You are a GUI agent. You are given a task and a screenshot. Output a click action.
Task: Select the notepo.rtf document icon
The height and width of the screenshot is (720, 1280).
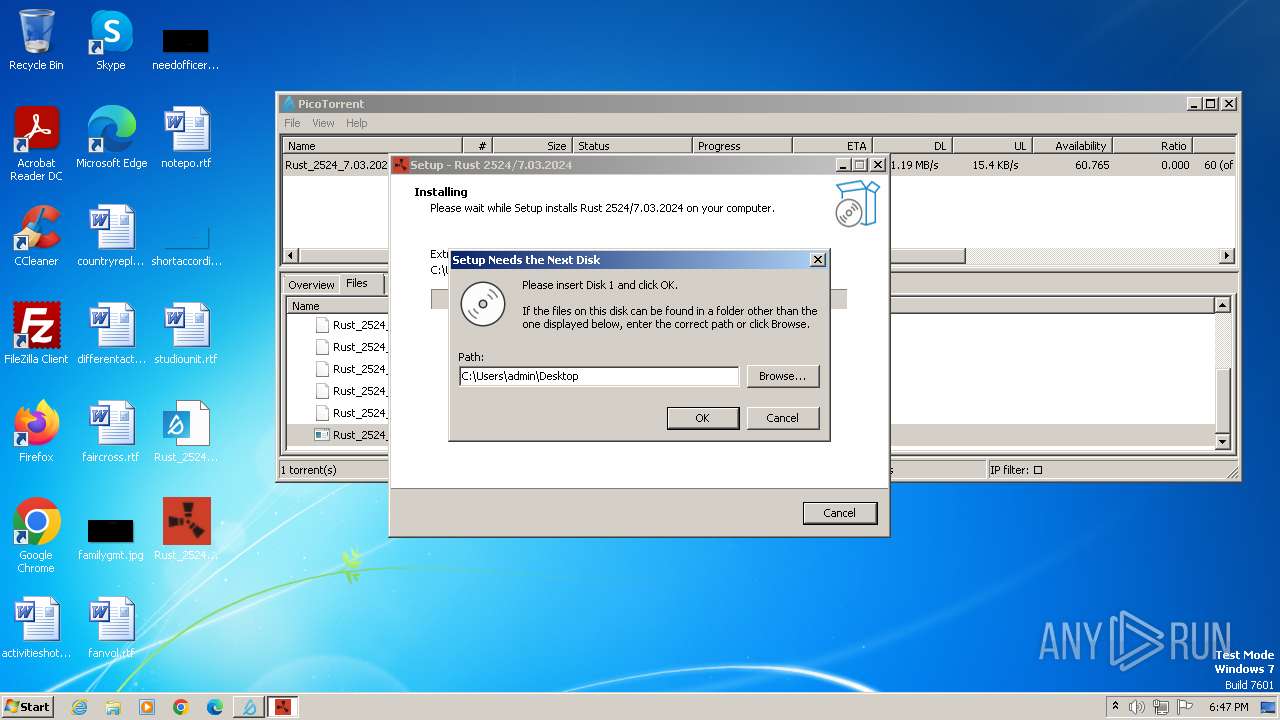(186, 138)
